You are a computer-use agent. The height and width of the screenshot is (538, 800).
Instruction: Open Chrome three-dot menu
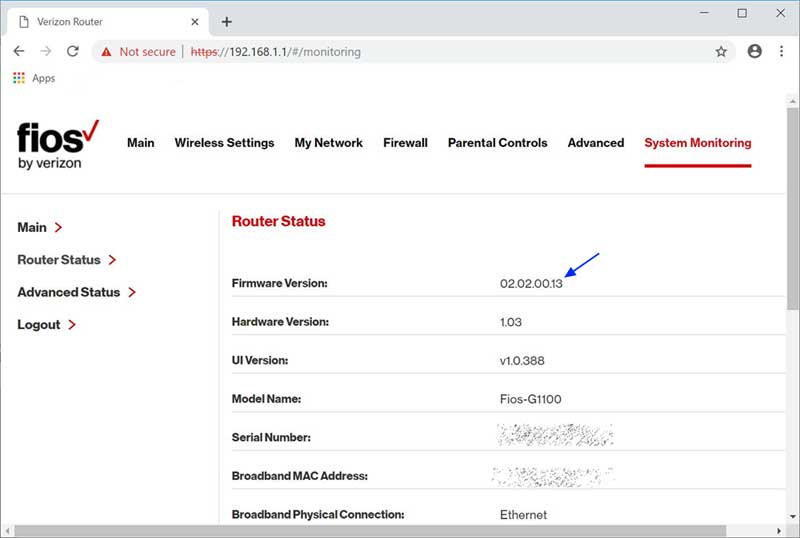click(781, 51)
